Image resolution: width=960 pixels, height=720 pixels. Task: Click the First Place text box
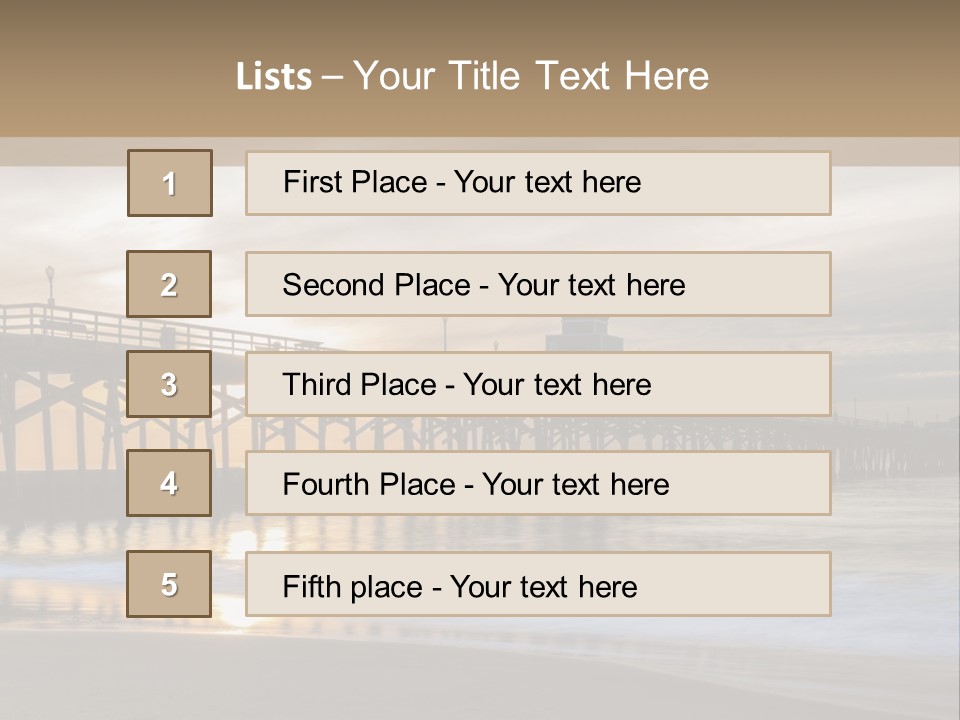click(538, 183)
